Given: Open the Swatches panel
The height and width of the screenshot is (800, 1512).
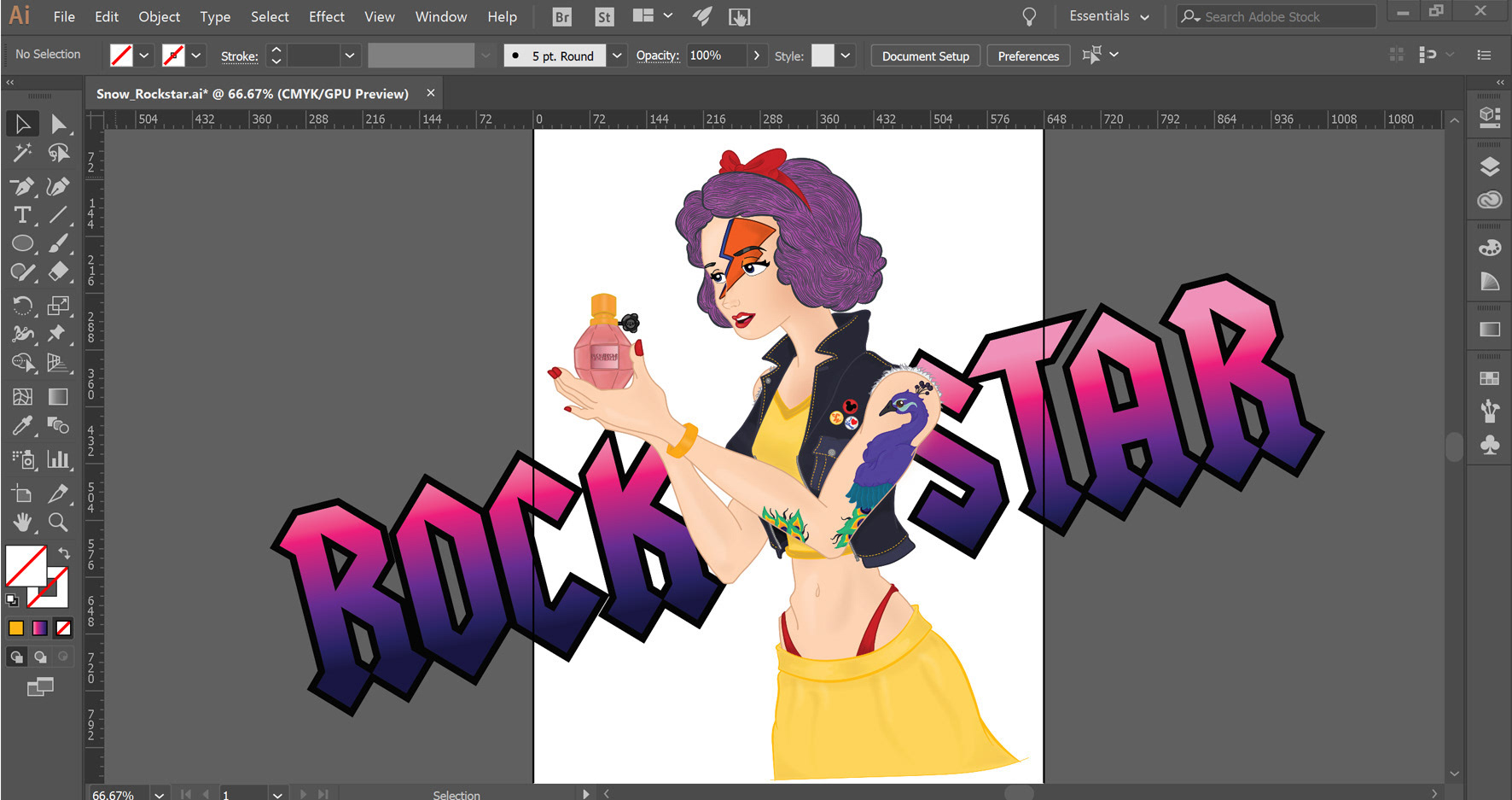Looking at the screenshot, I should click(1490, 378).
